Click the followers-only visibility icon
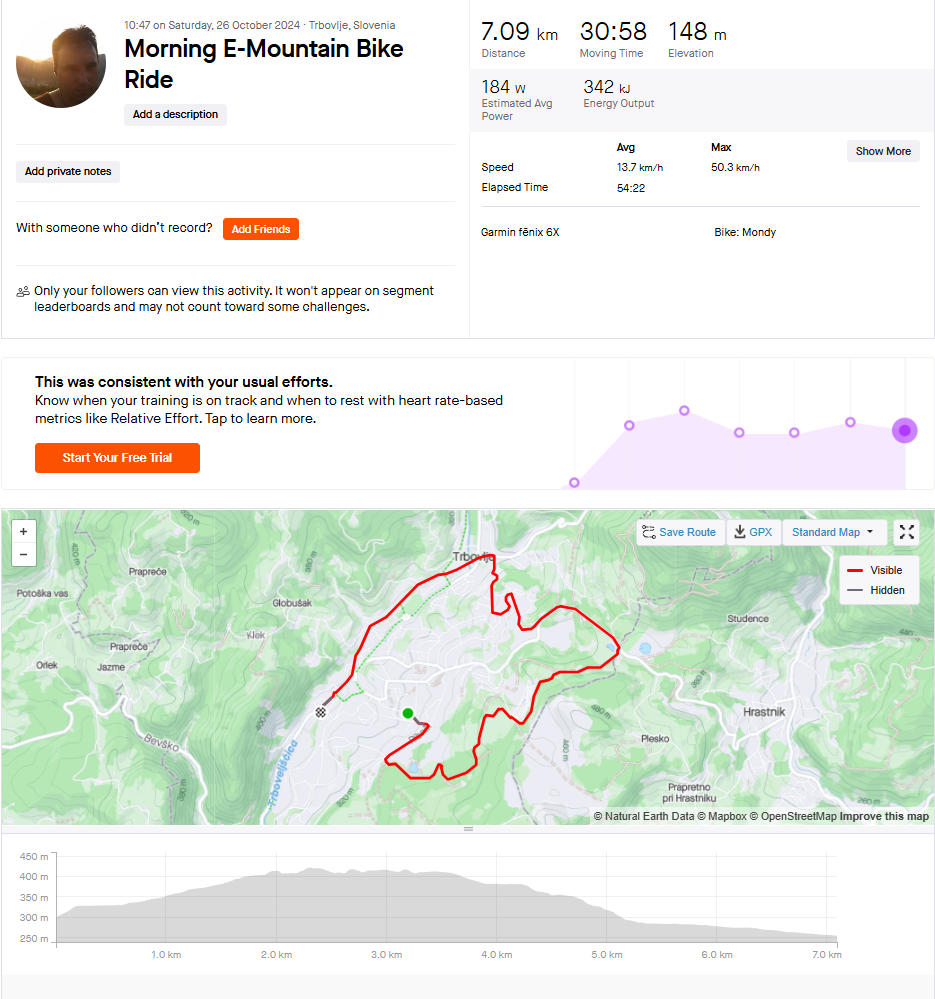The height and width of the screenshot is (999, 935). point(23,292)
